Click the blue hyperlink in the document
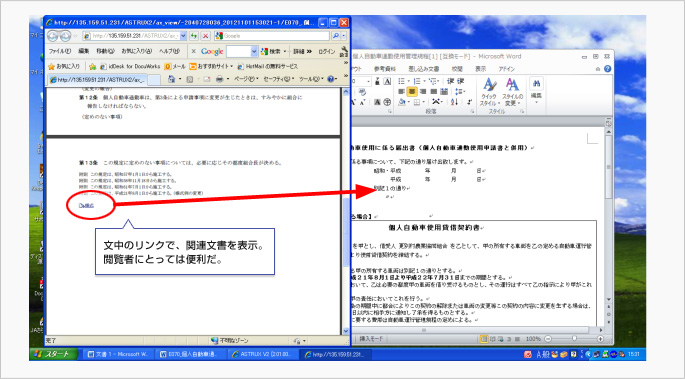The height and width of the screenshot is (379, 685). click(86, 205)
